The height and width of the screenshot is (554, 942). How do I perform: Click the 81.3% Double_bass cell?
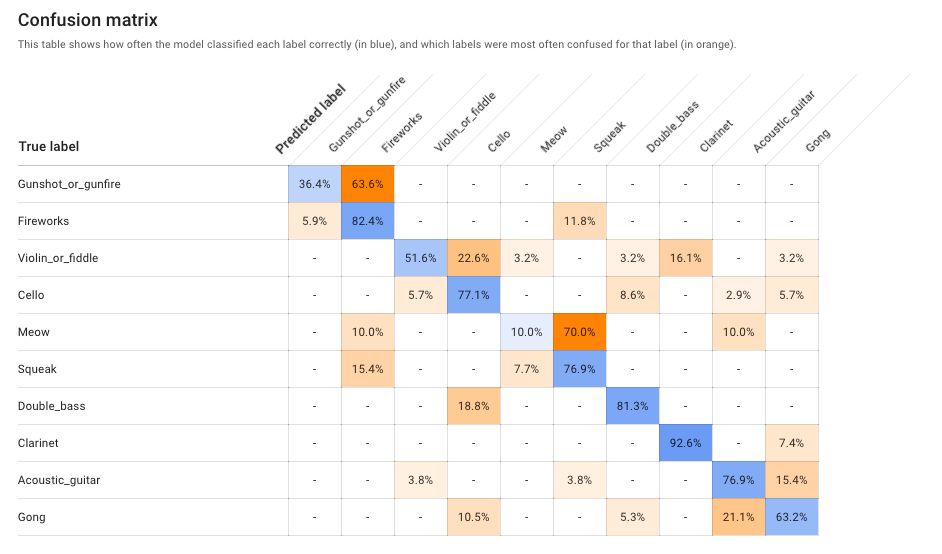pyautogui.click(x=632, y=406)
